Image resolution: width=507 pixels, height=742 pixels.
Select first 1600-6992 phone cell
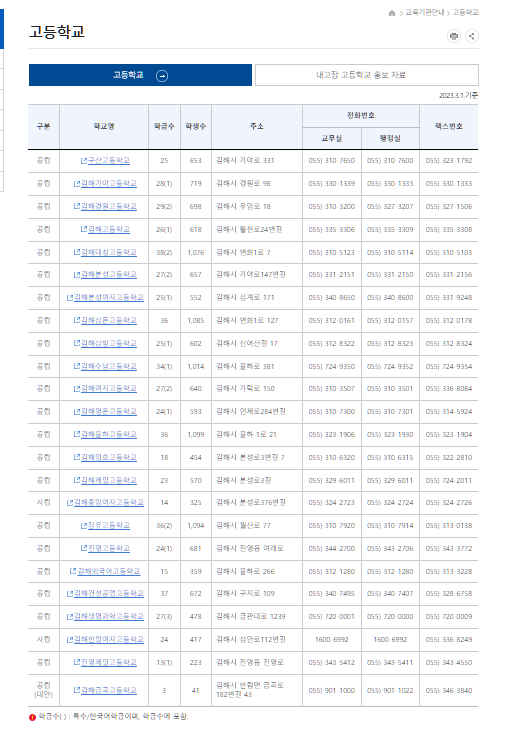(x=331, y=640)
